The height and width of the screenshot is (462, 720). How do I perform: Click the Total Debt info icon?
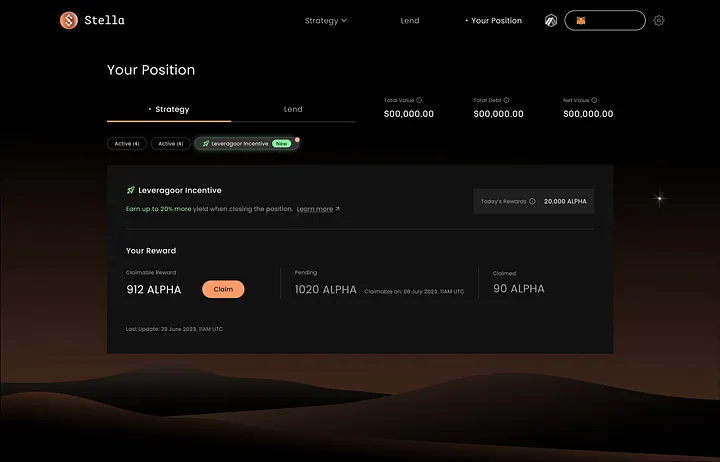[x=508, y=100]
